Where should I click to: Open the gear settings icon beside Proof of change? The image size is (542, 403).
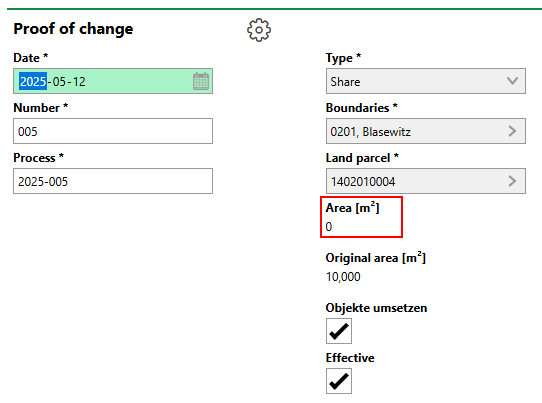(259, 30)
